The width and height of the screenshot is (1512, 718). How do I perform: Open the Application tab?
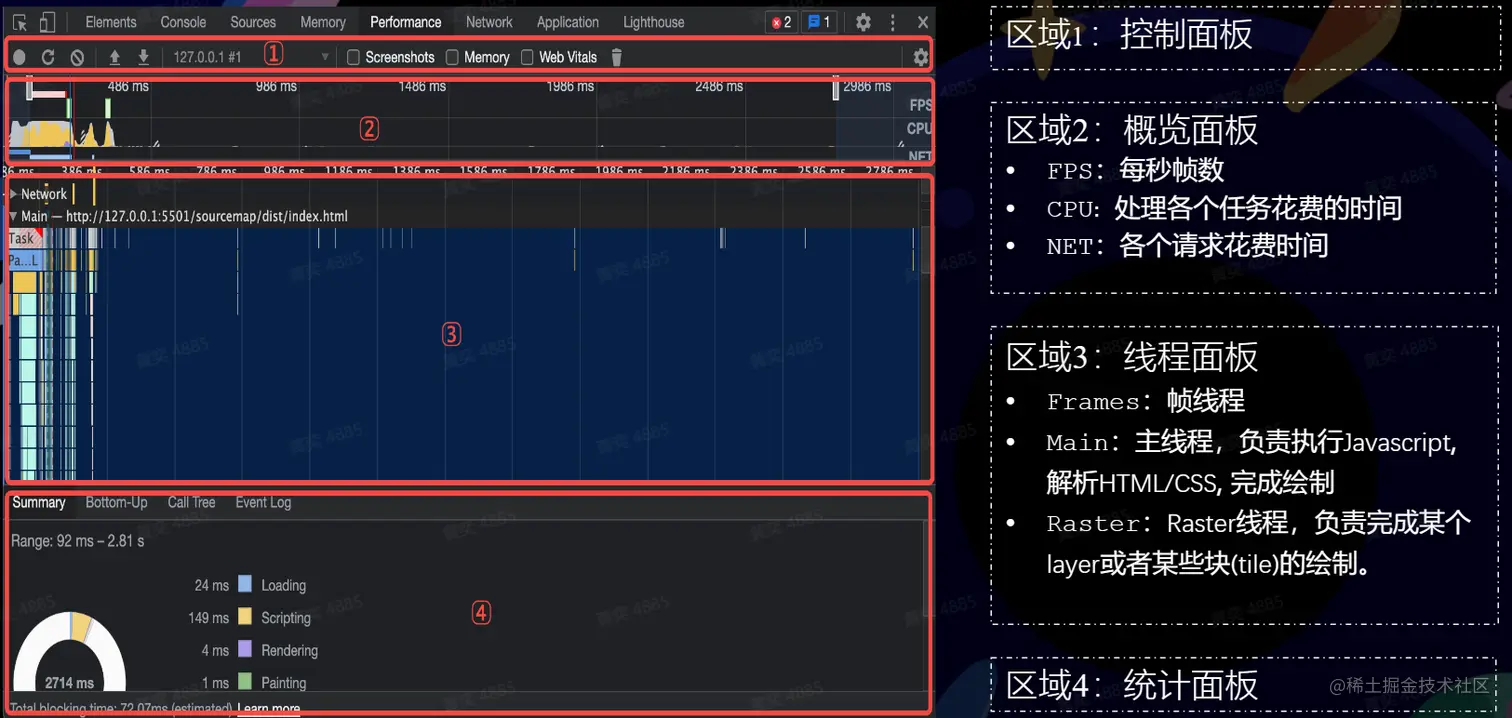click(568, 22)
